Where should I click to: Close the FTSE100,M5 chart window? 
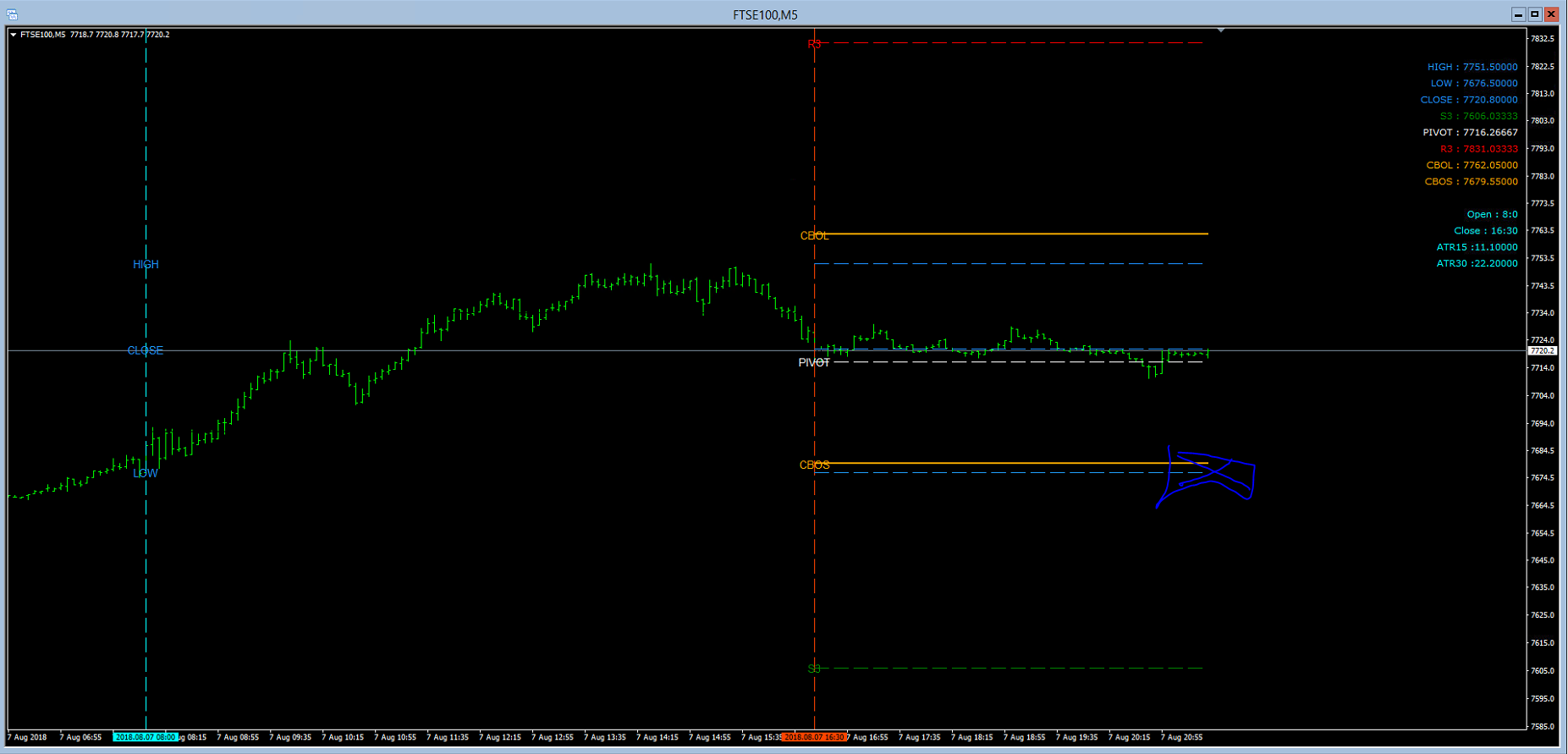pyautogui.click(x=1550, y=14)
